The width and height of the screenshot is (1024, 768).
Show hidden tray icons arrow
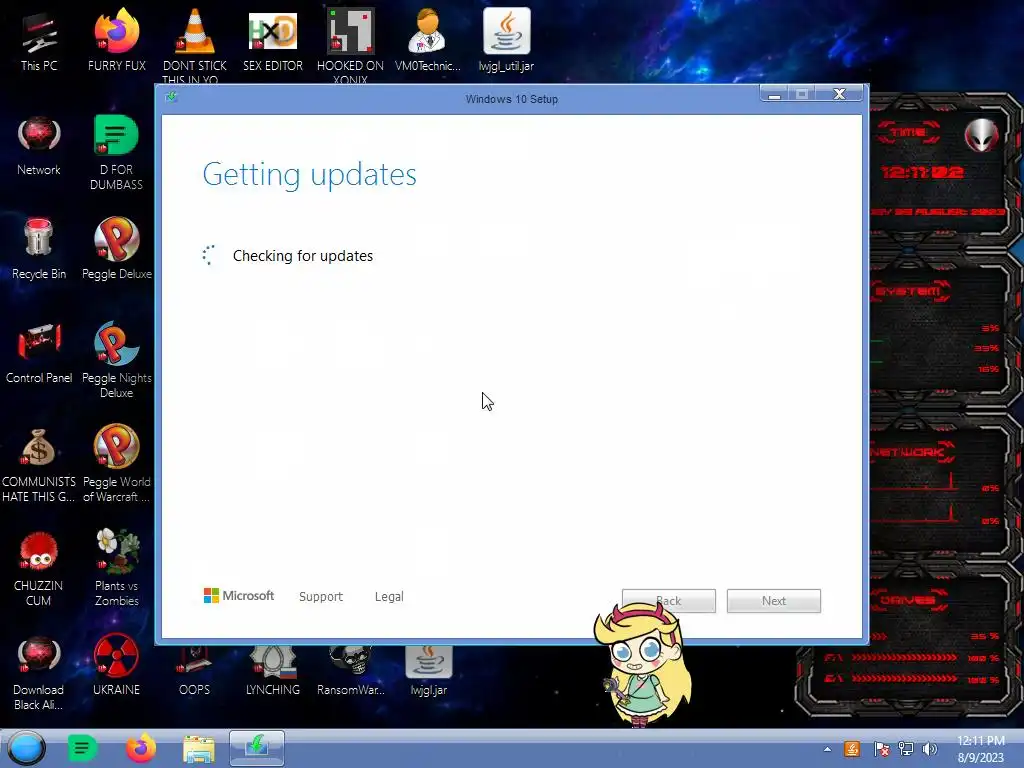point(827,749)
